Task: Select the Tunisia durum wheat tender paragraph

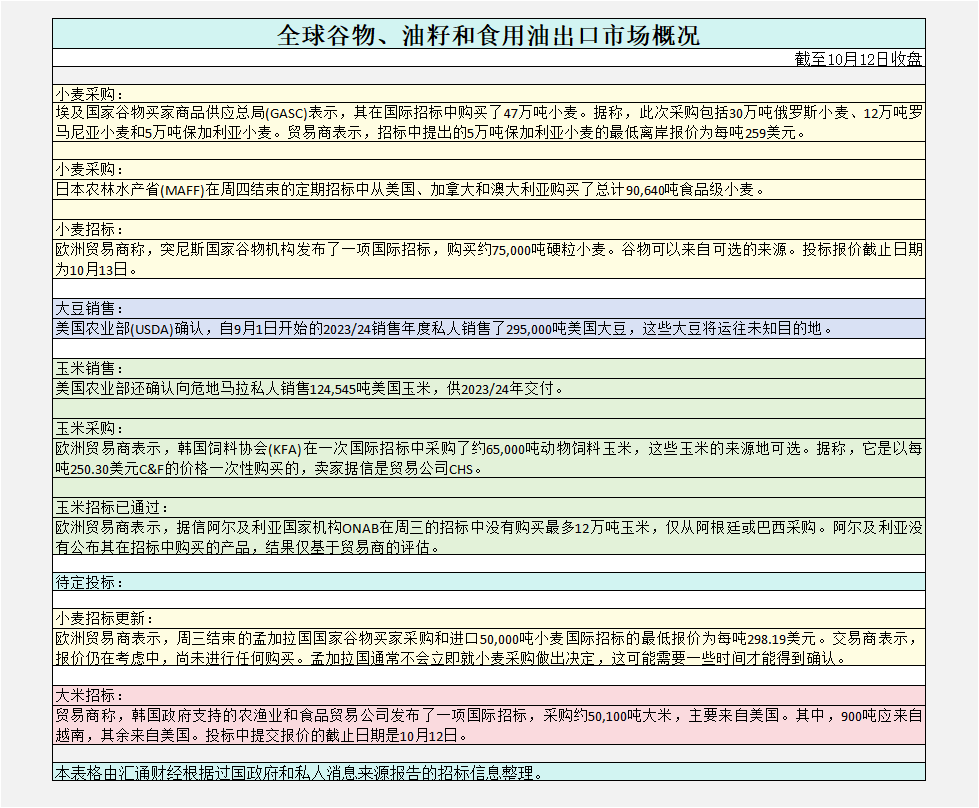Action: click(x=489, y=258)
